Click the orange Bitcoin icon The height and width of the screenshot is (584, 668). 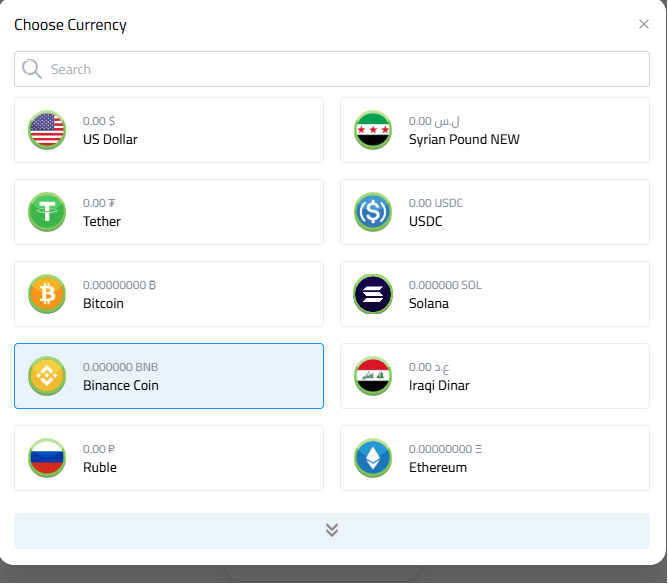coord(47,294)
